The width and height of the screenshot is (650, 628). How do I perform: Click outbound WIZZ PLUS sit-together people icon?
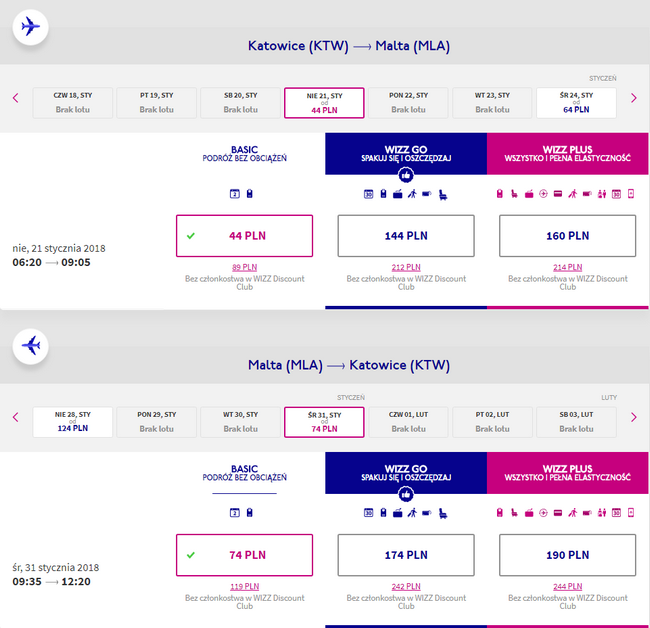602,194
